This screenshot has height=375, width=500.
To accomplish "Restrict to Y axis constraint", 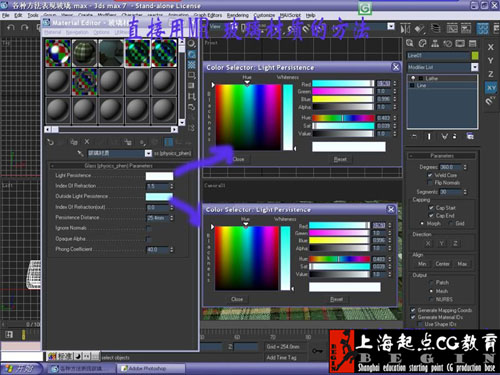I will pyautogui.click(x=491, y=60).
